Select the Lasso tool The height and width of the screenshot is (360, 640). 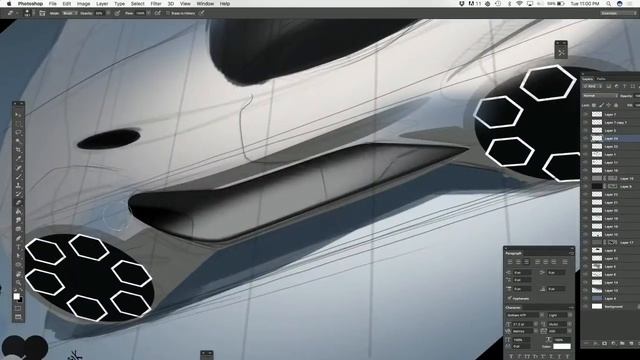18,133
